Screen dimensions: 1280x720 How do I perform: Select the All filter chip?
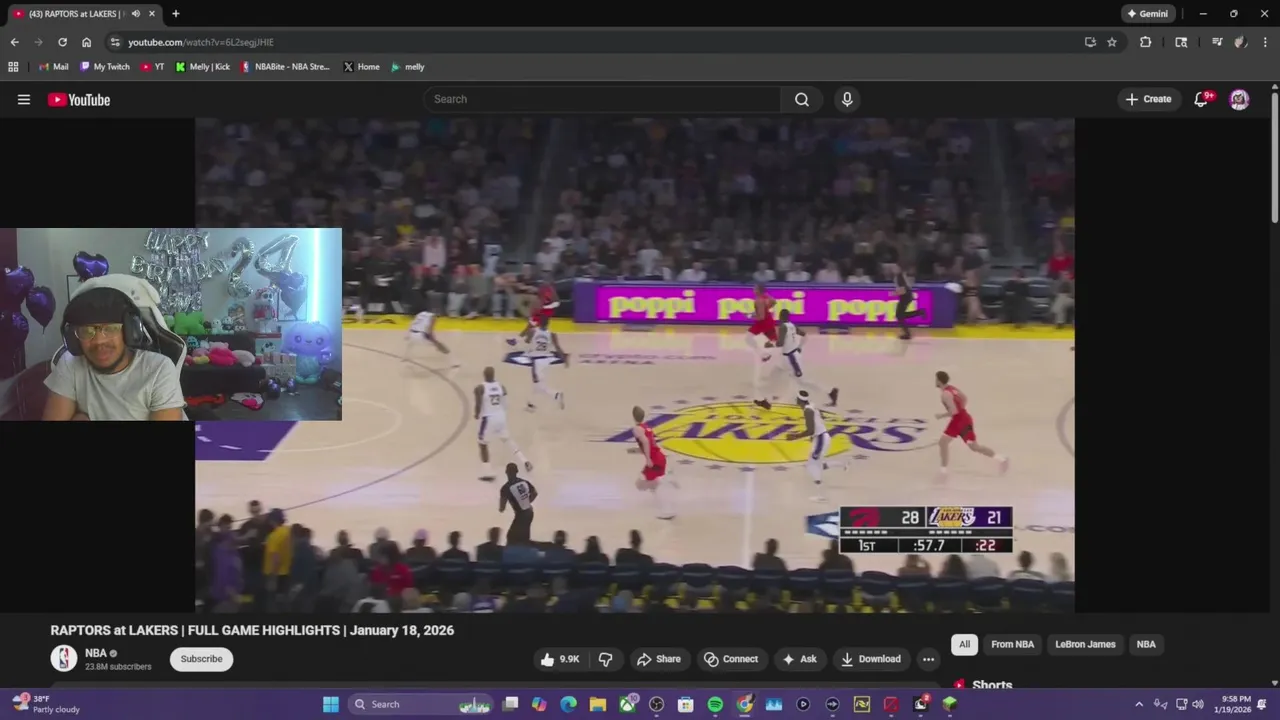click(964, 644)
